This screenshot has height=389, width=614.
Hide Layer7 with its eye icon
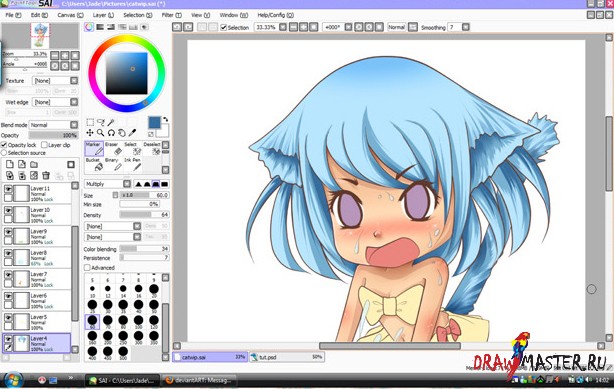click(8, 275)
